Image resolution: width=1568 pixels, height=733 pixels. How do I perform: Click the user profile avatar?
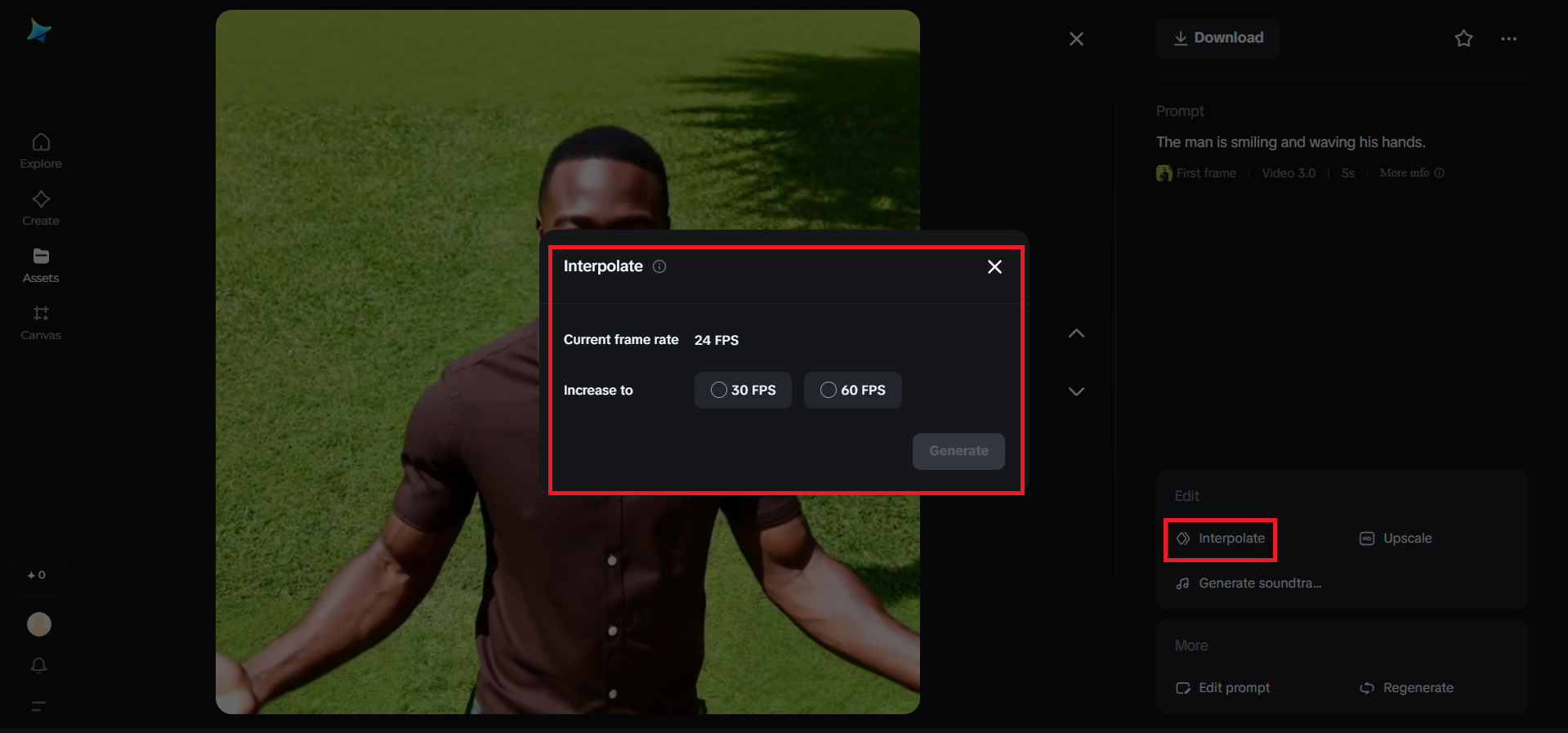[x=39, y=624]
